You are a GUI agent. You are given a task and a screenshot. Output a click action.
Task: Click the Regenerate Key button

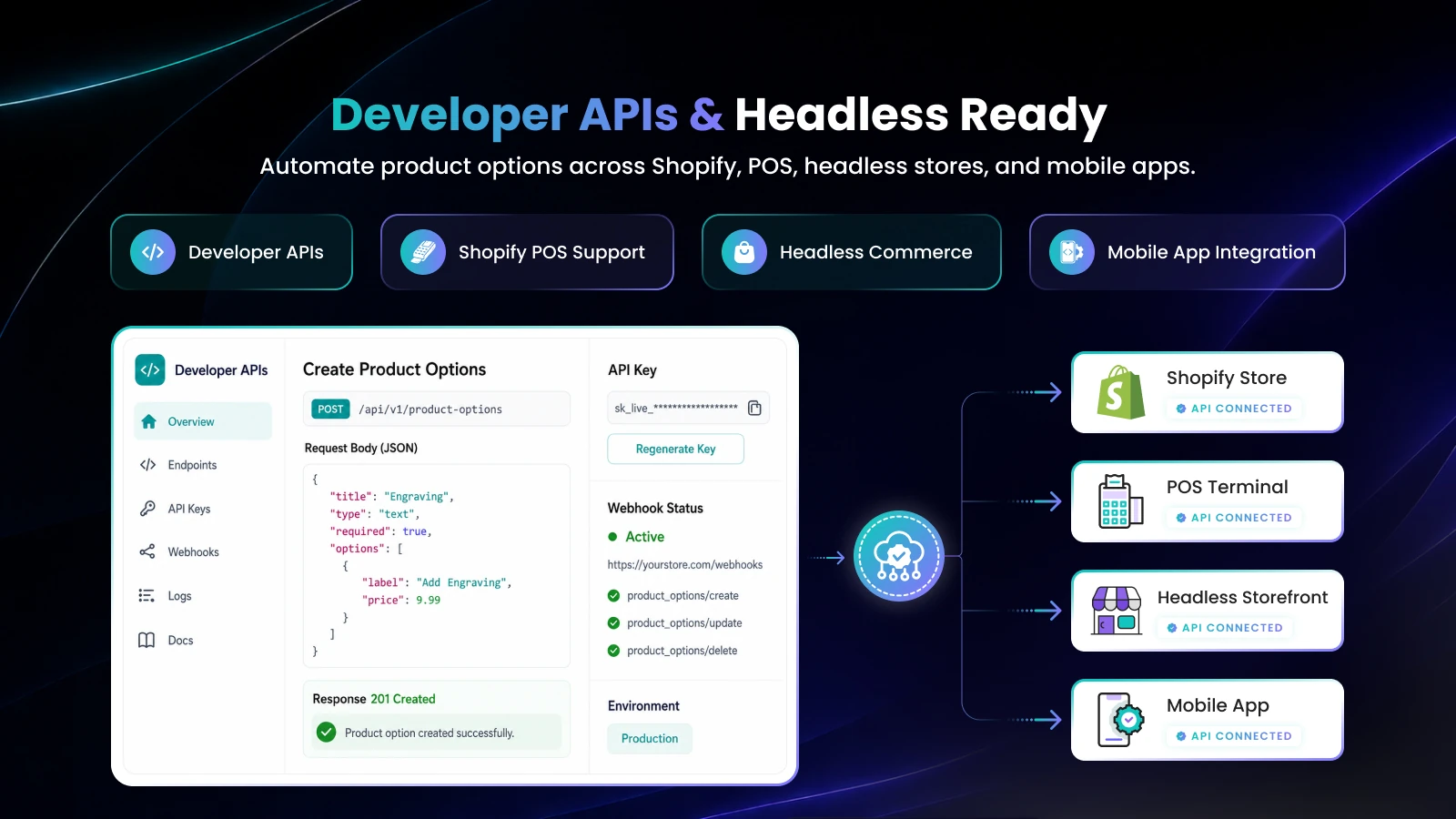[x=675, y=449]
